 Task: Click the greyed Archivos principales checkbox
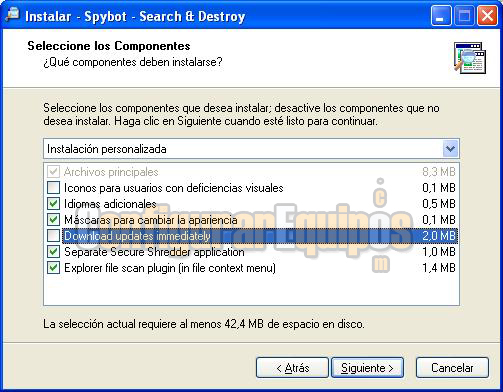click(53, 172)
